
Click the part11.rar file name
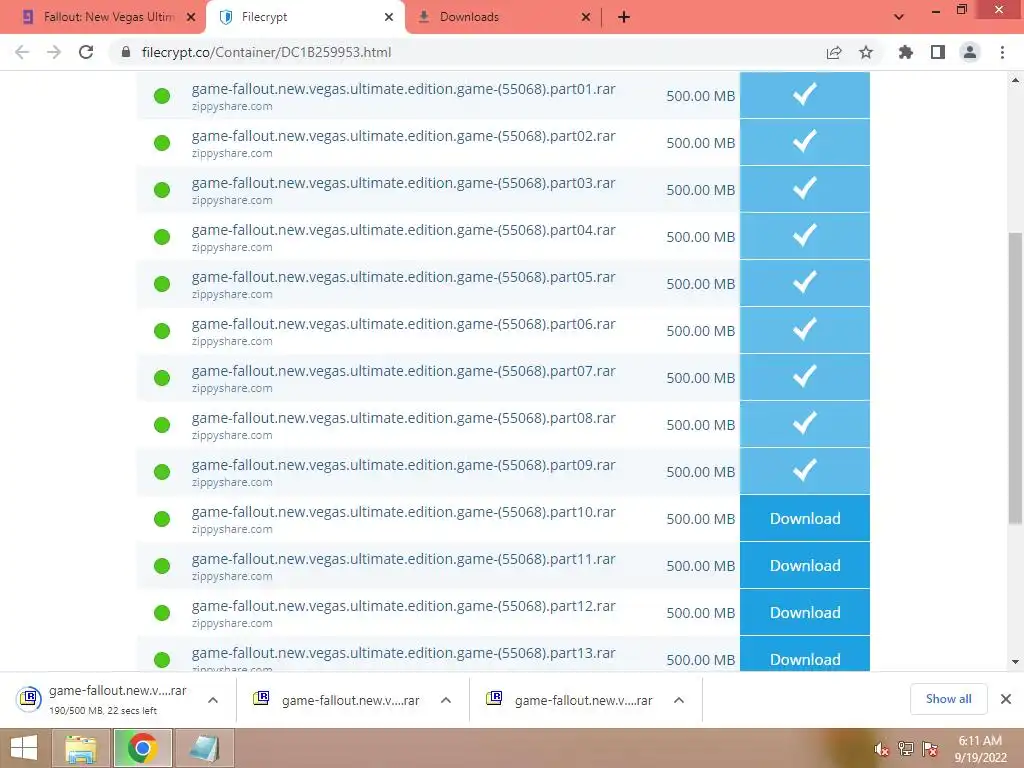click(404, 560)
